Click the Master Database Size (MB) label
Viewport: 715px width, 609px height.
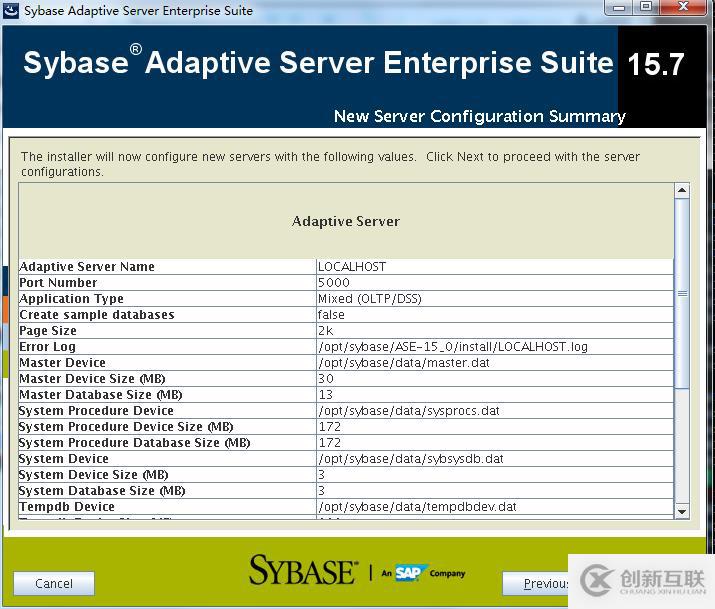pos(101,395)
